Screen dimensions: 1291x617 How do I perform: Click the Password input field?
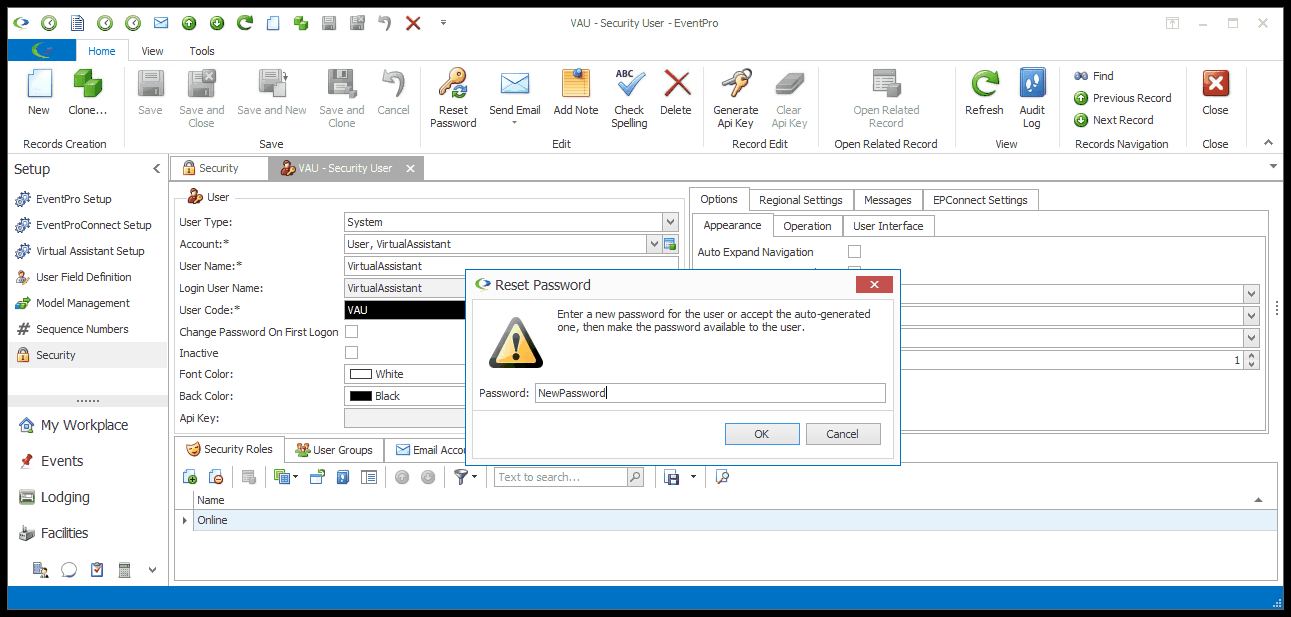710,393
